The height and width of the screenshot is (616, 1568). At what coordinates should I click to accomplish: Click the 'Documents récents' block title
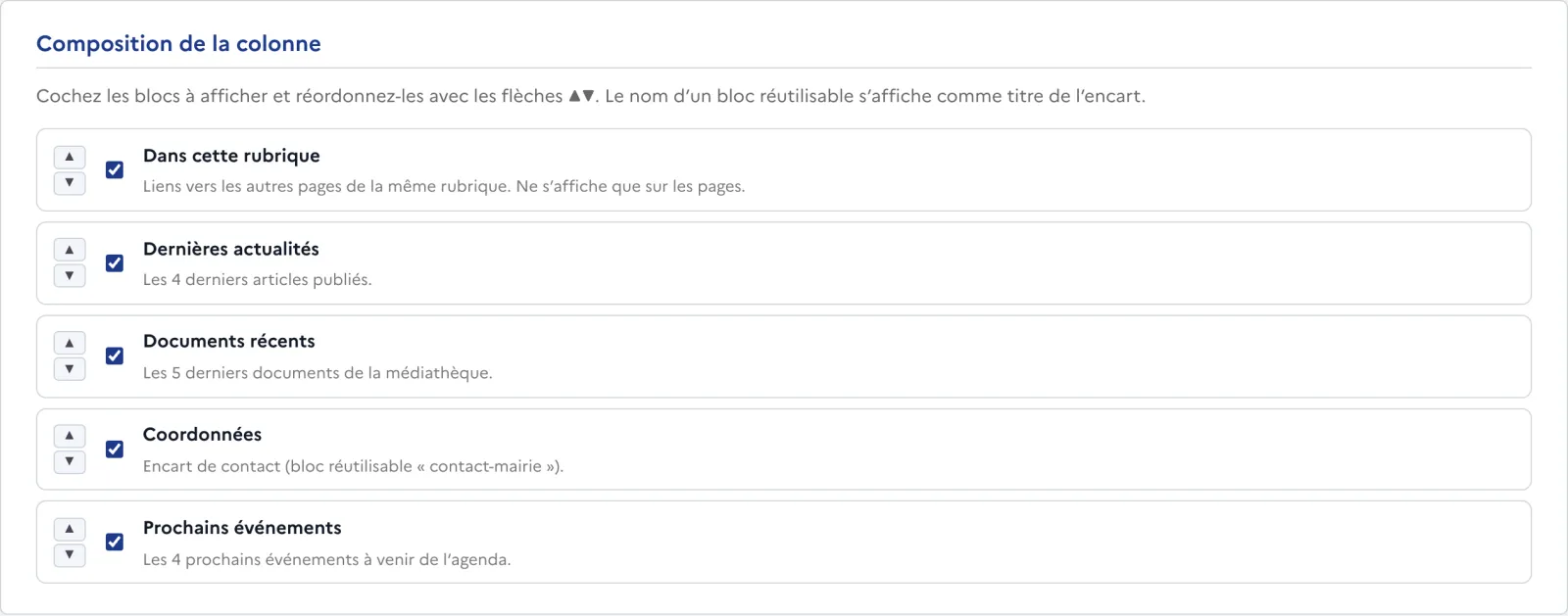(x=229, y=341)
